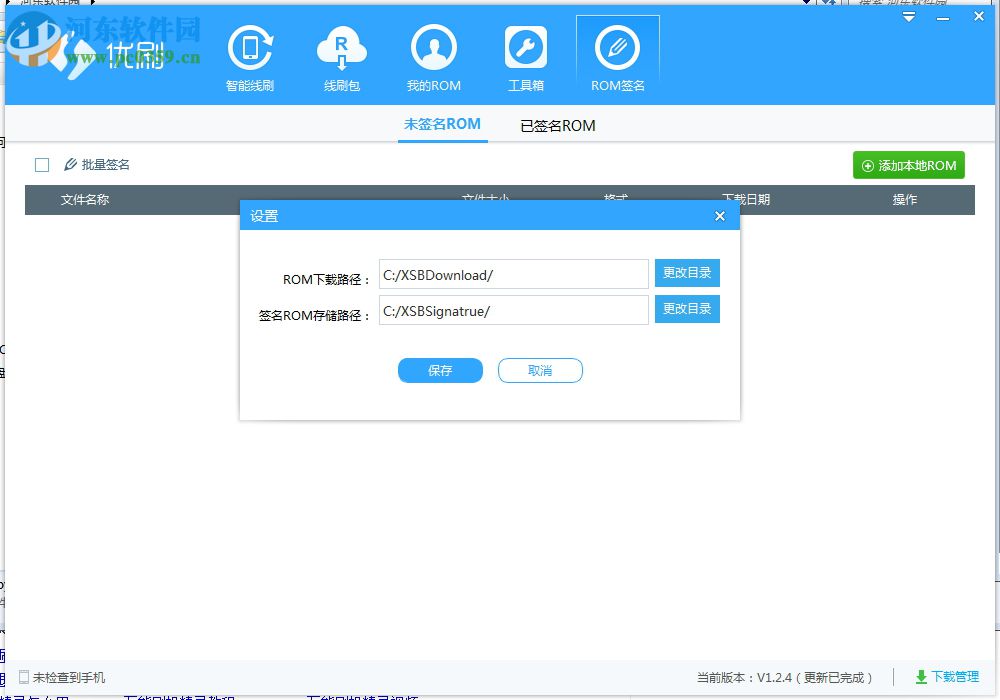Stay on the 未签名ROM tab
The height and width of the screenshot is (700, 1000).
pyautogui.click(x=442, y=126)
